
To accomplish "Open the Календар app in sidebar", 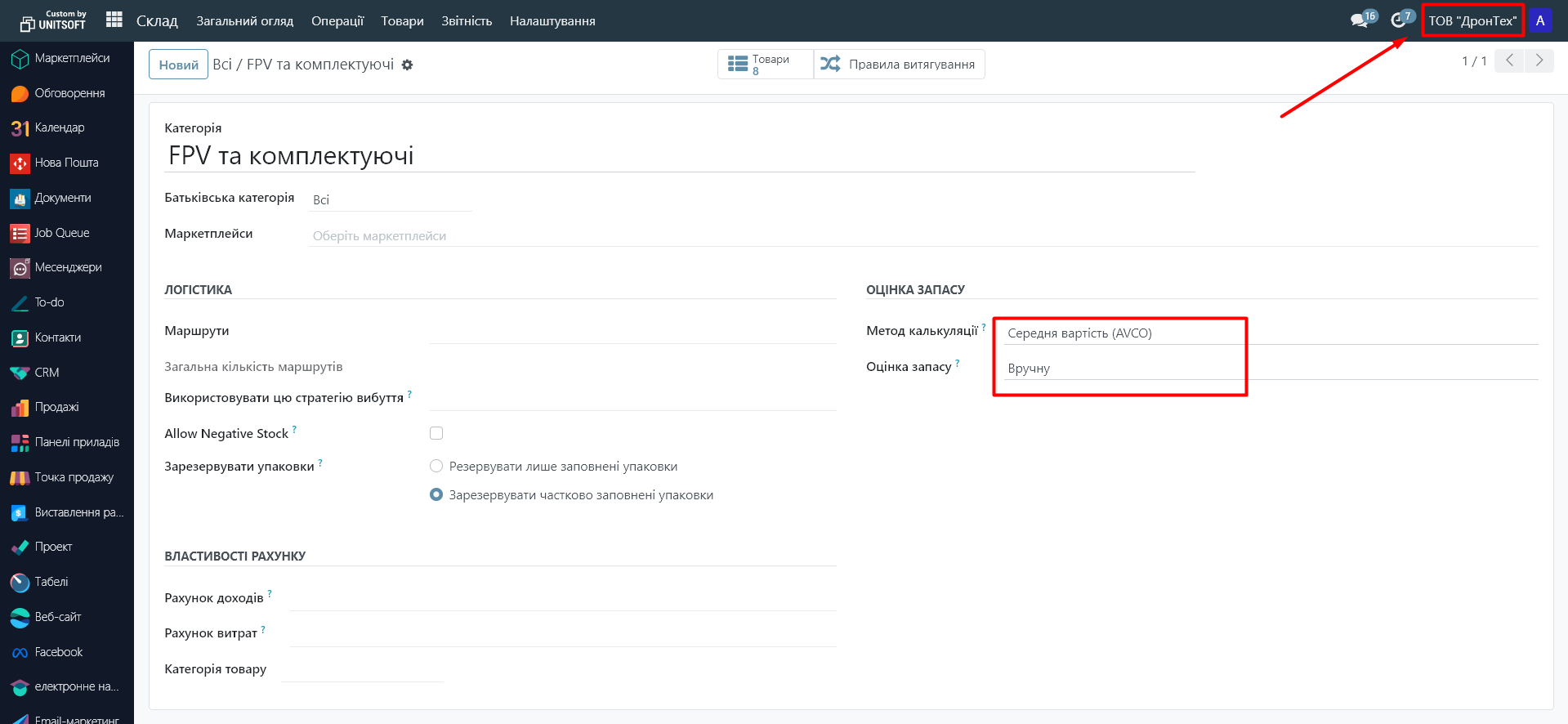I will pyautogui.click(x=59, y=127).
